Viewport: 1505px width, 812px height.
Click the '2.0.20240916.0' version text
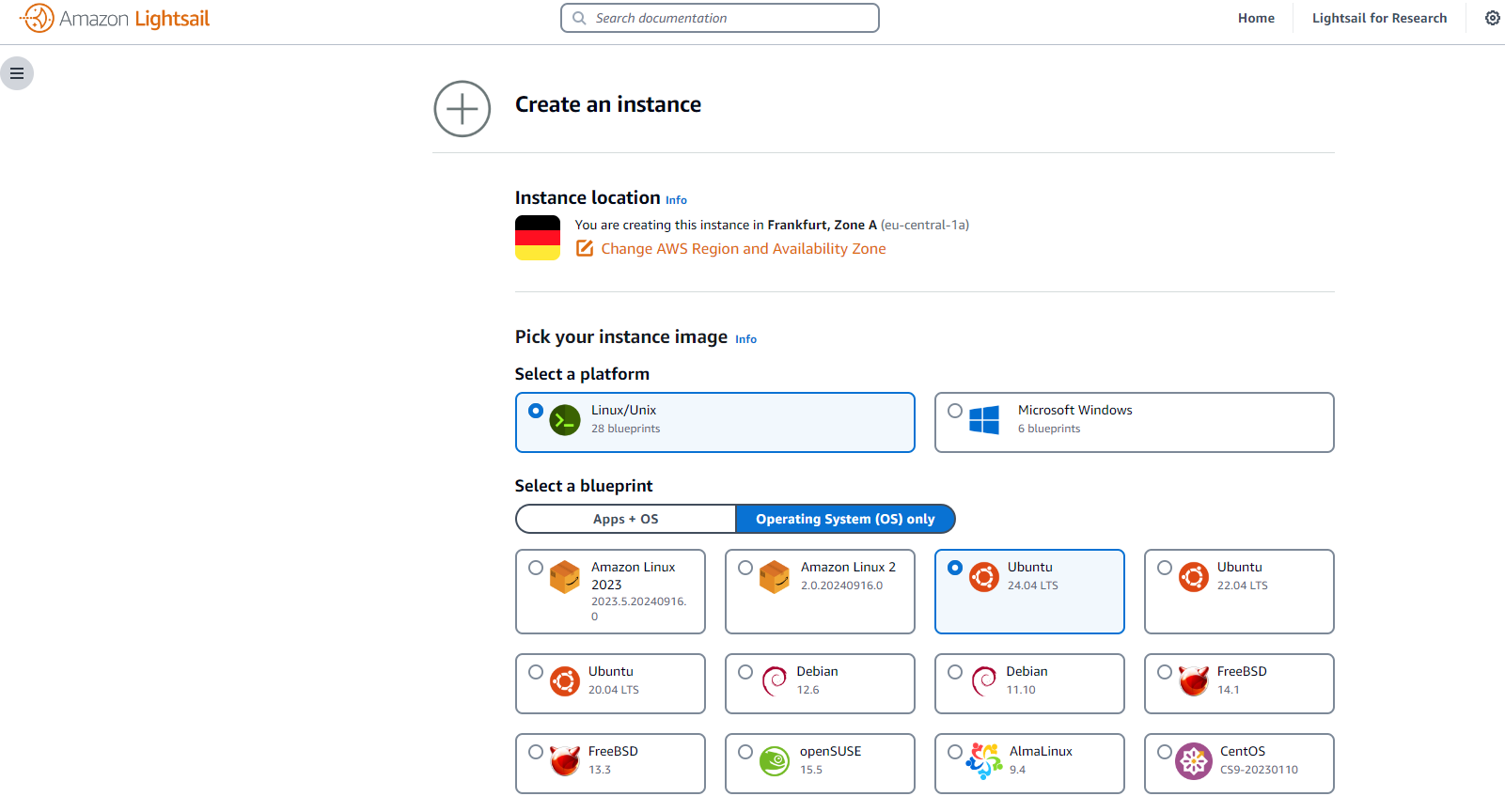842,586
